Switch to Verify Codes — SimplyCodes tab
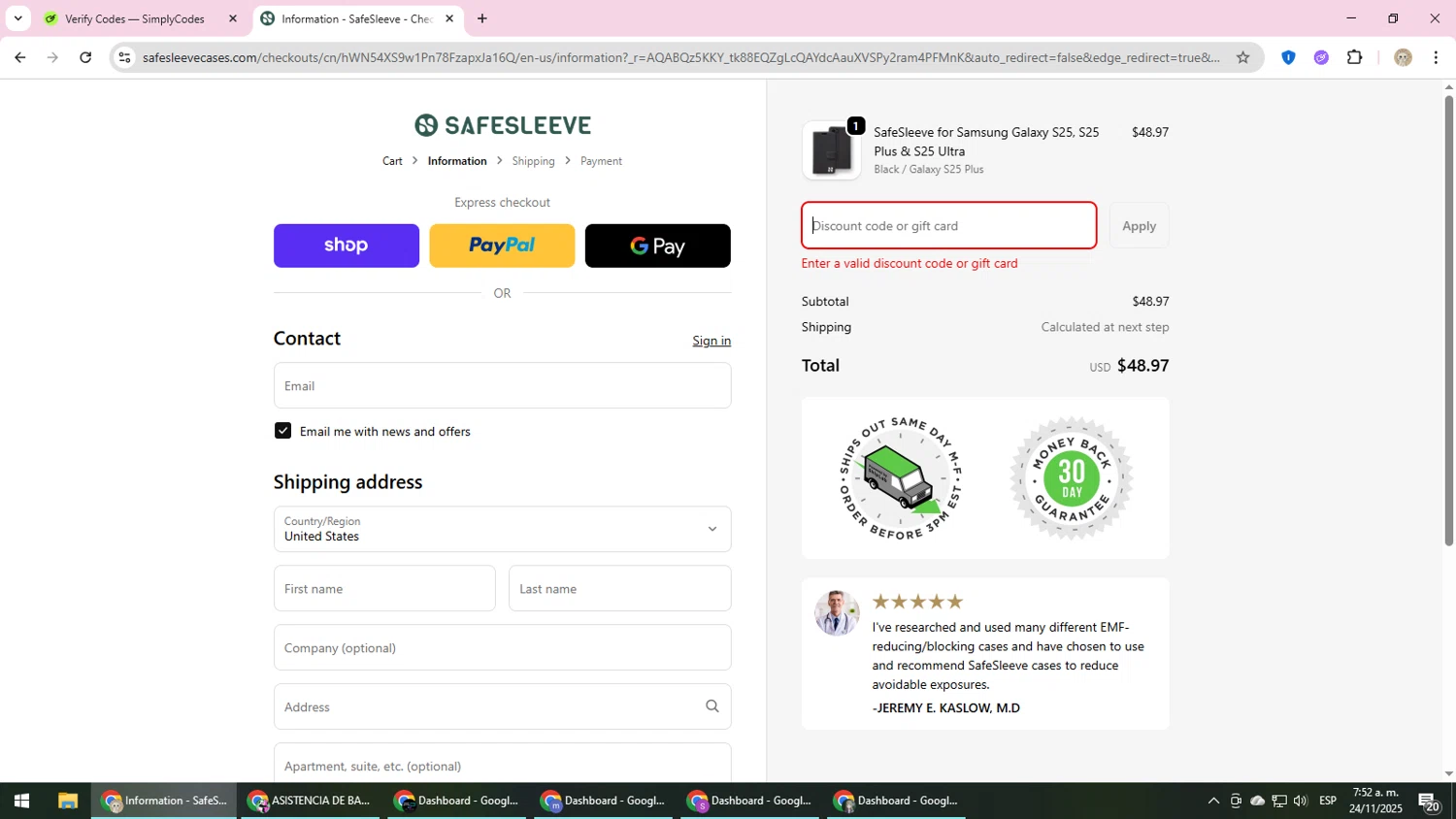Screen dimensions: 1456x819 tap(134, 18)
